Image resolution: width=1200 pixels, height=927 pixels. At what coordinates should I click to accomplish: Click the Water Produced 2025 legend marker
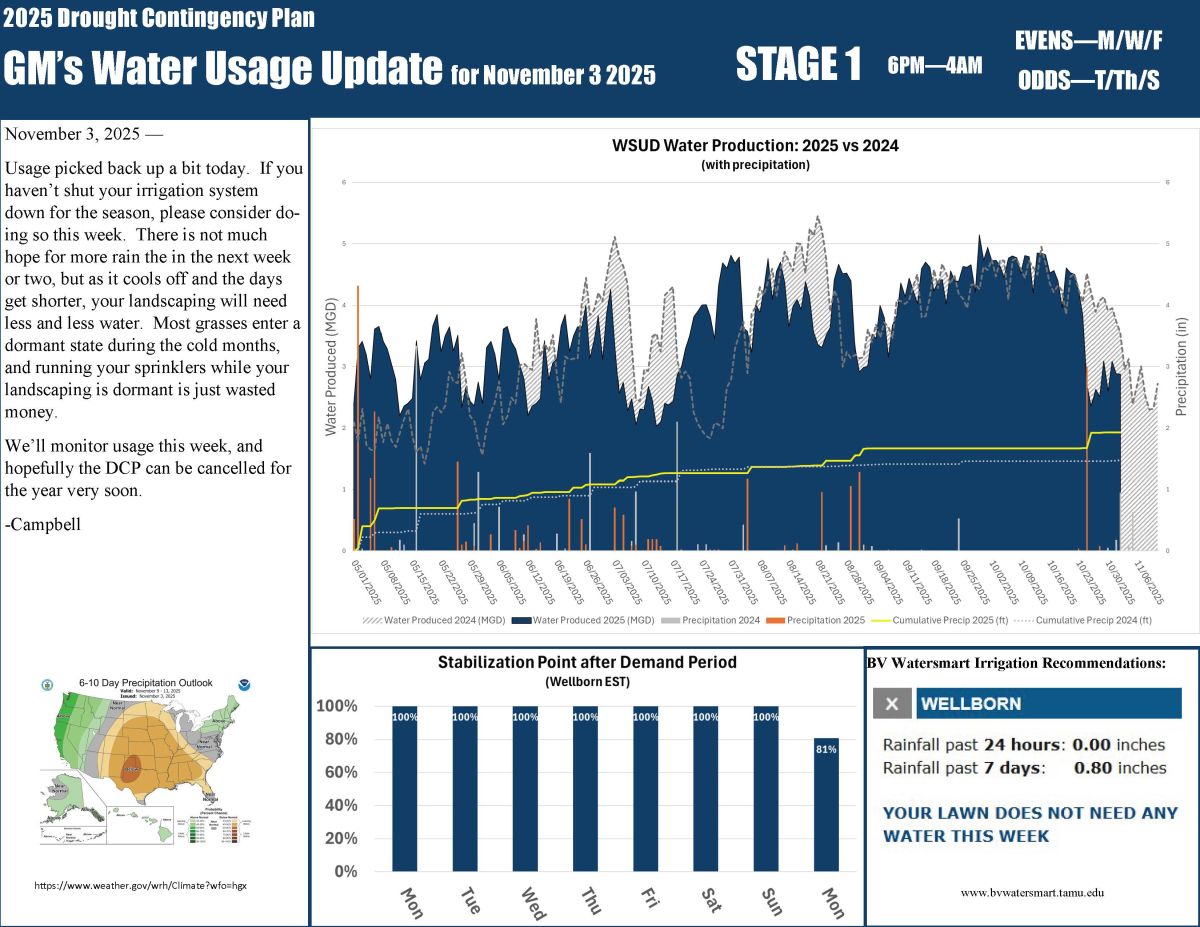click(x=520, y=621)
